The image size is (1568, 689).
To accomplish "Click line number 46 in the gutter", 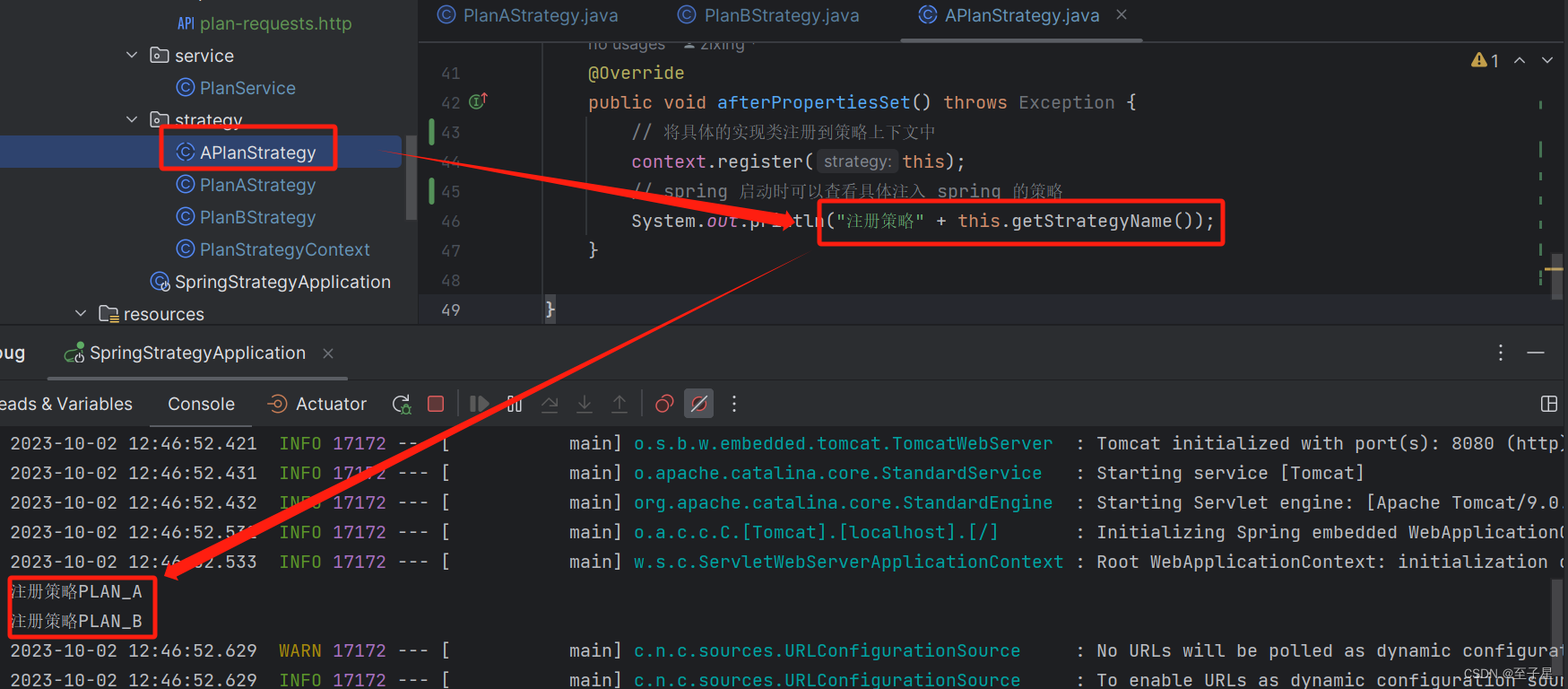I will tap(450, 221).
